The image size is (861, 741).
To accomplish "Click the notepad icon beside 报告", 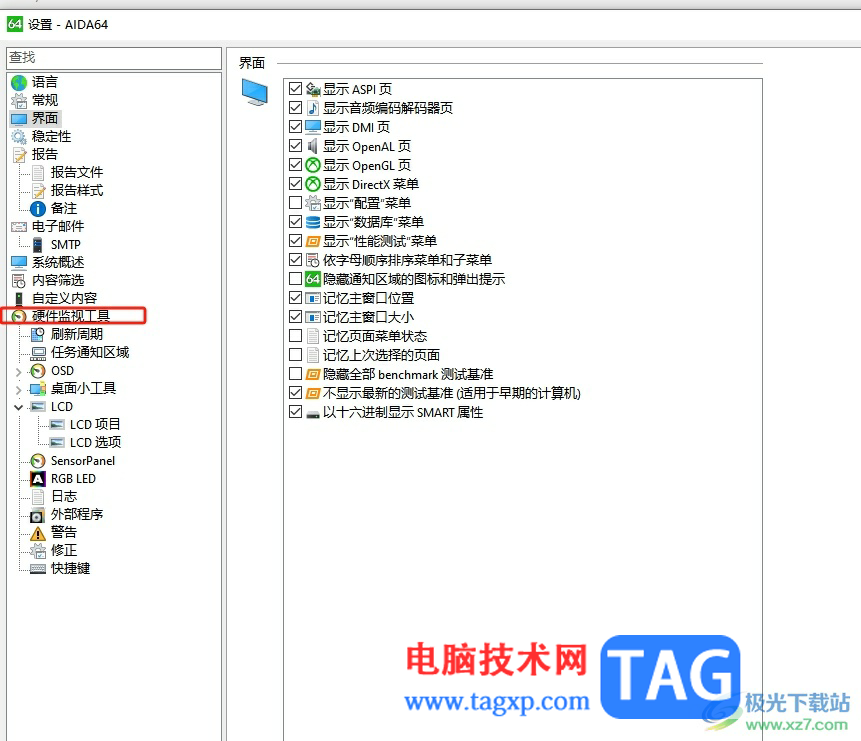I will 19,155.
